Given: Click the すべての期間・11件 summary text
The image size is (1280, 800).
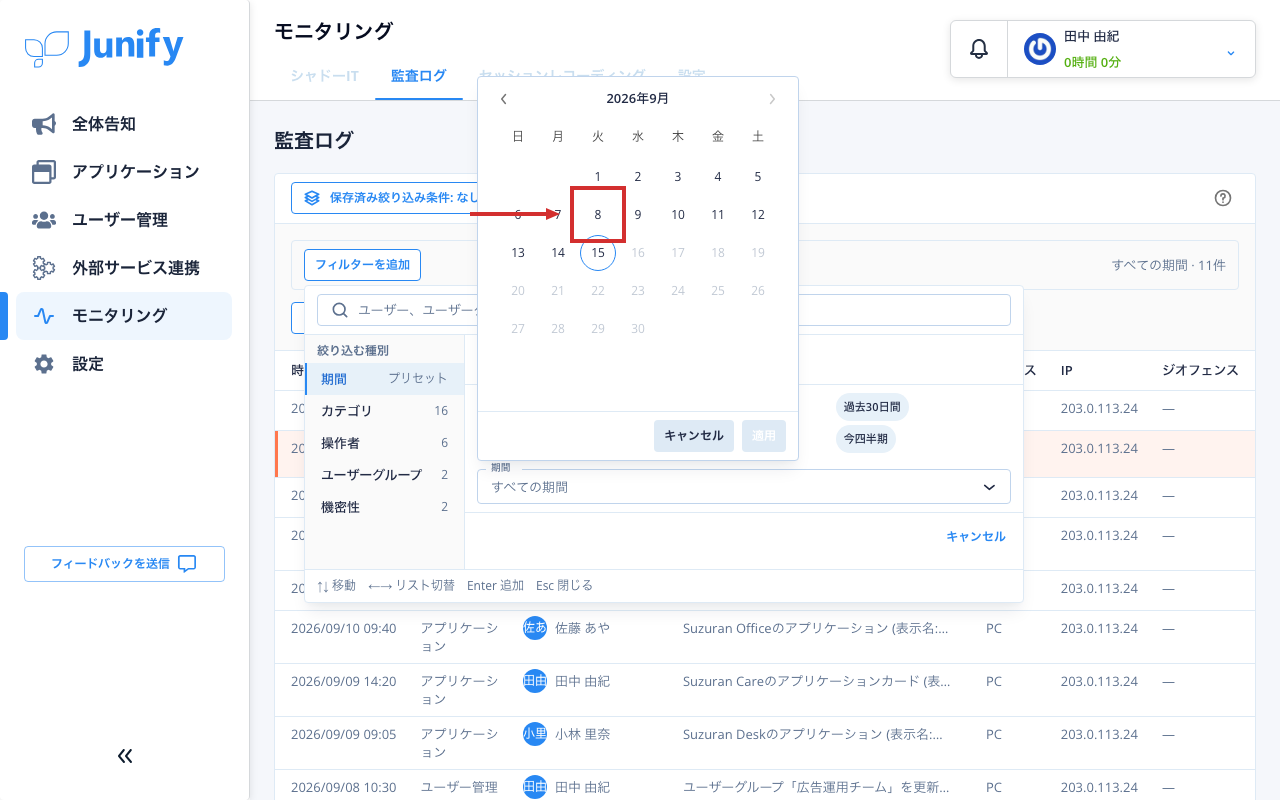Looking at the screenshot, I should pyautogui.click(x=1169, y=265).
